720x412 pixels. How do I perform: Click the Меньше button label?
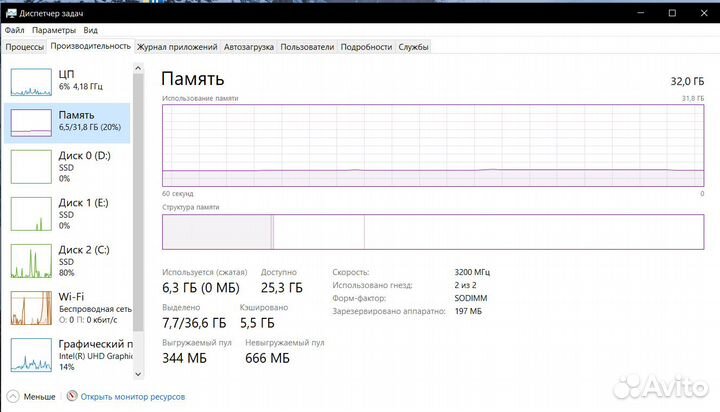(39, 396)
